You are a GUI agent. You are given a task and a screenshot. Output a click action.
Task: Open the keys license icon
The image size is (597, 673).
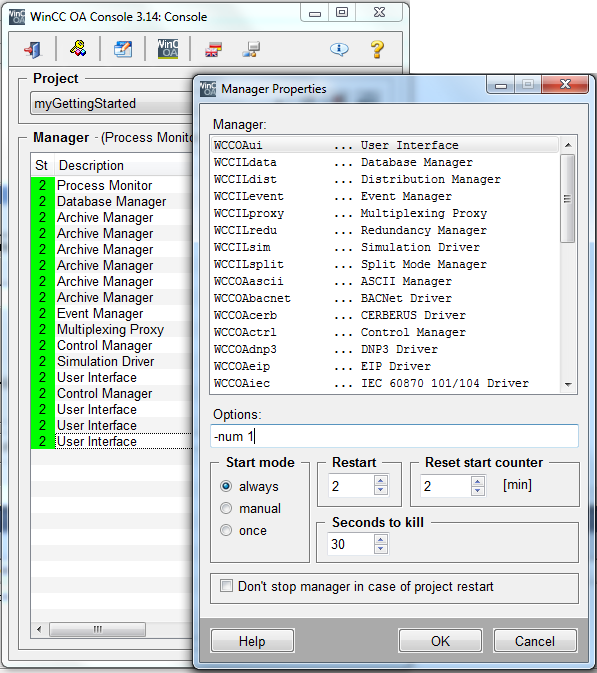click(78, 49)
